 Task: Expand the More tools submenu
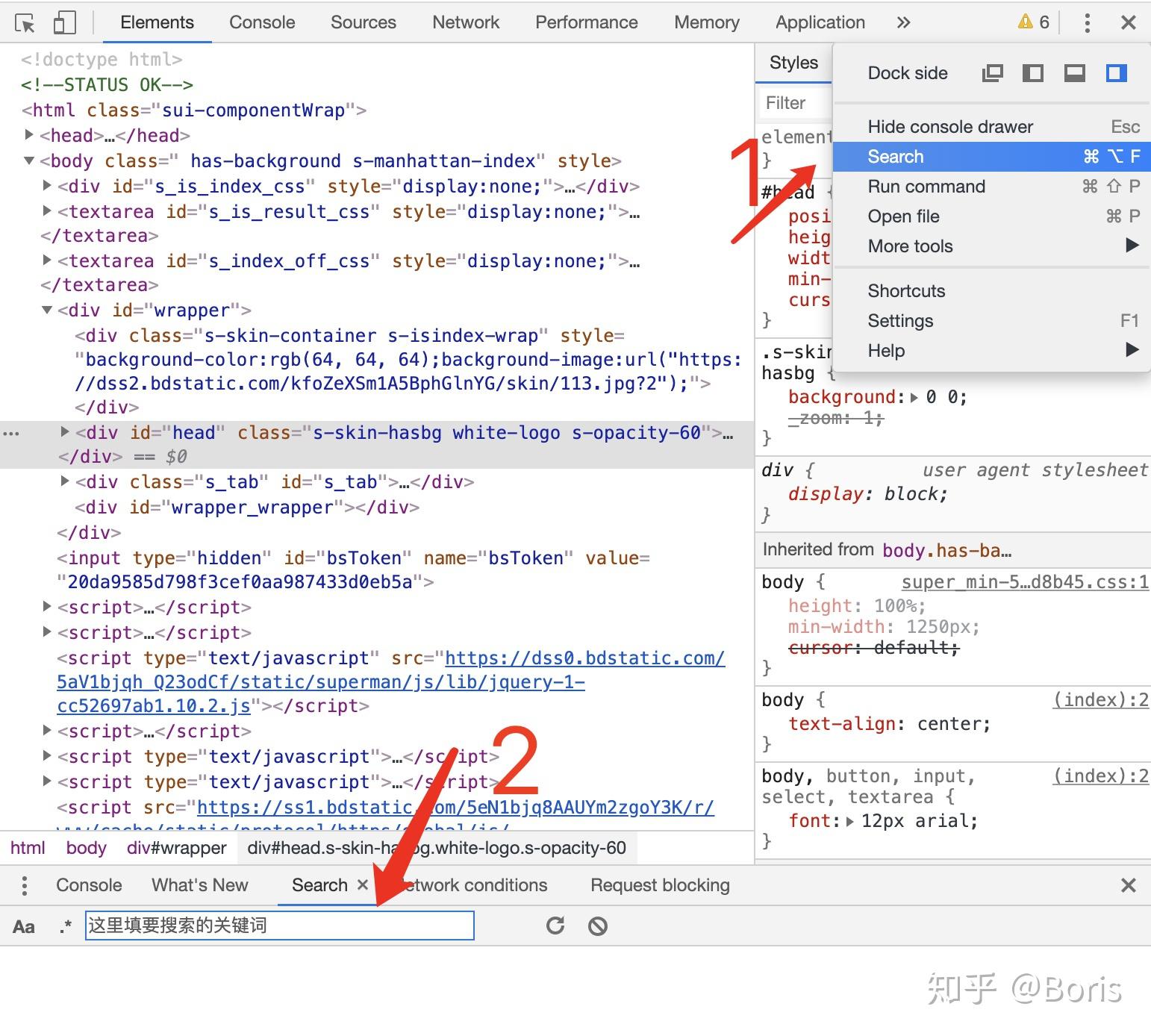910,246
